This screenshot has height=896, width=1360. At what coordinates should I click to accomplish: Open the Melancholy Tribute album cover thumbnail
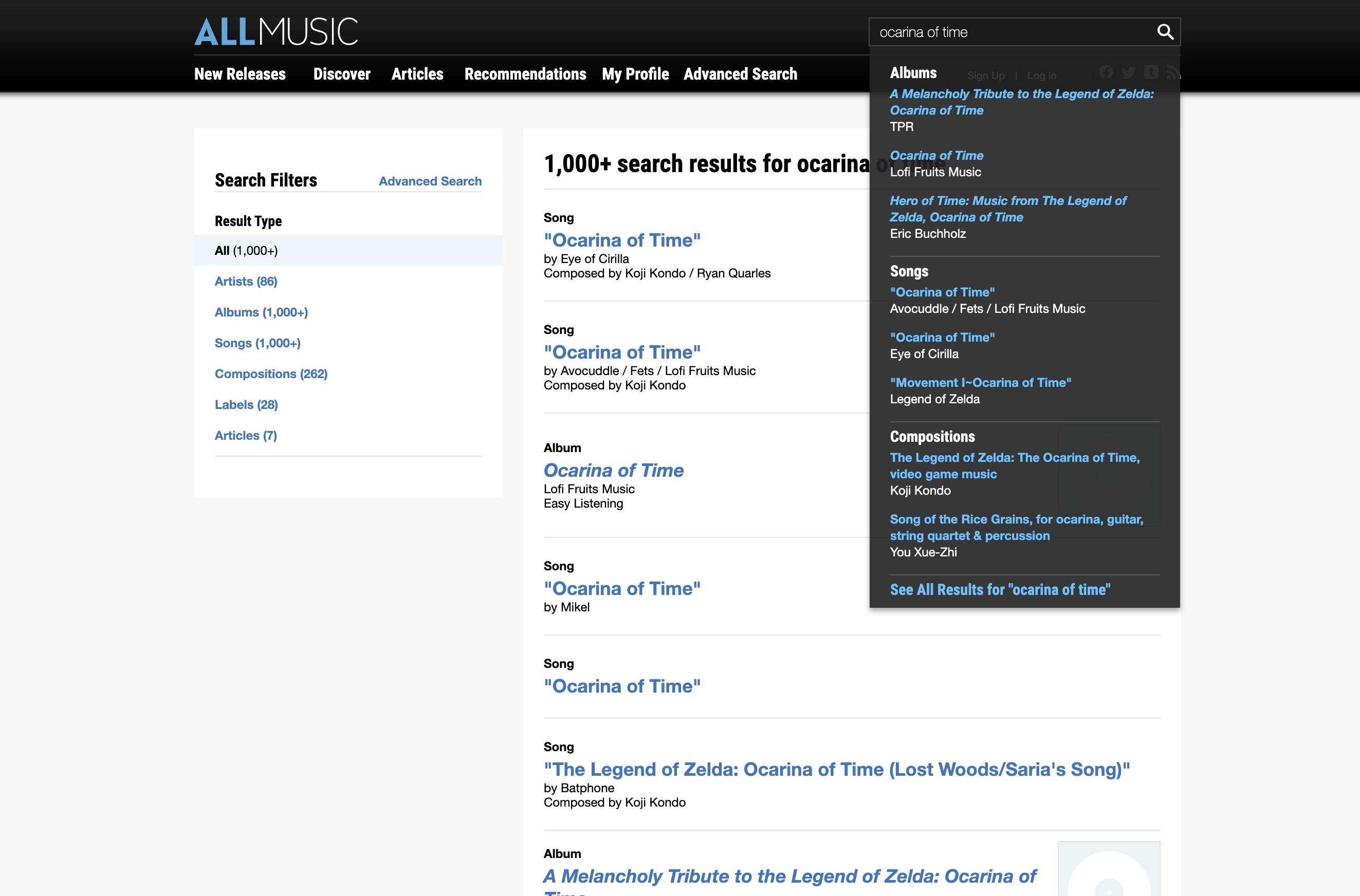click(x=1108, y=869)
